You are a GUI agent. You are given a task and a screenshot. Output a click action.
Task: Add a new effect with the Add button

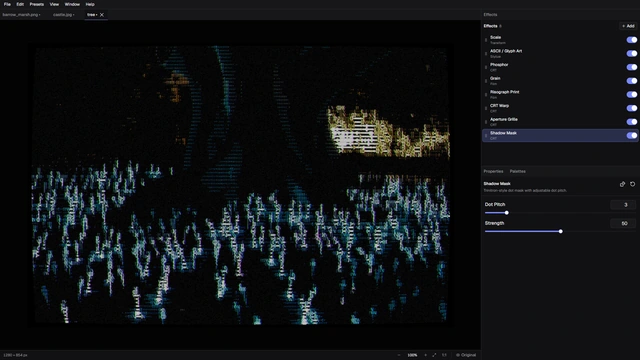pyautogui.click(x=628, y=26)
